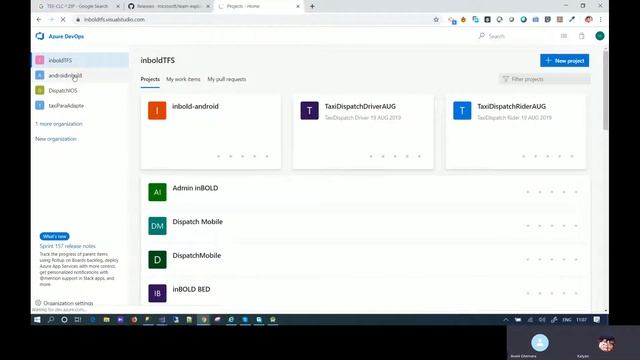Image resolution: width=640 pixels, height=360 pixels.
Task: Click New organization link
Action: tap(56, 139)
